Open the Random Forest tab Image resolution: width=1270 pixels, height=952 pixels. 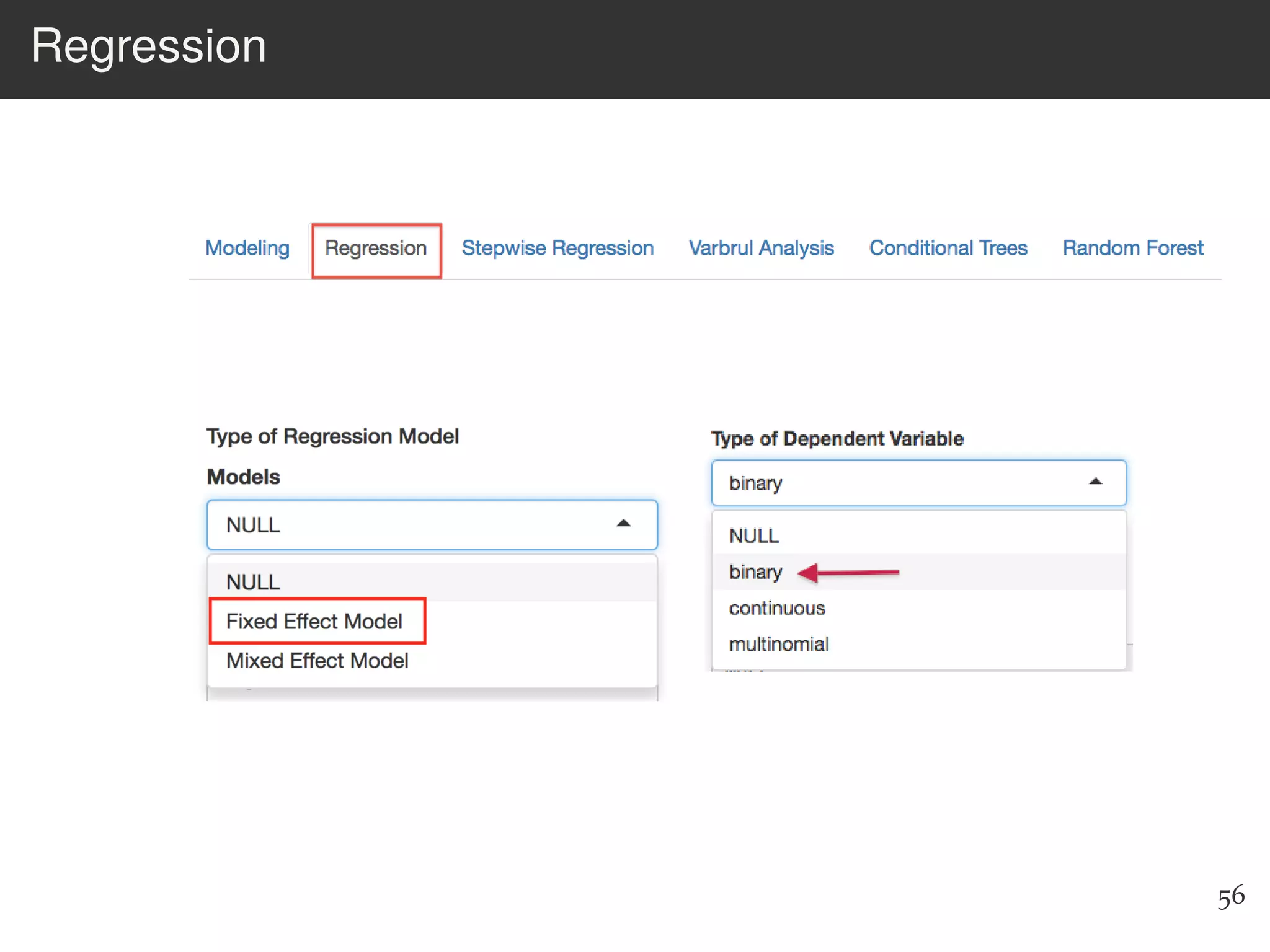[x=1132, y=248]
